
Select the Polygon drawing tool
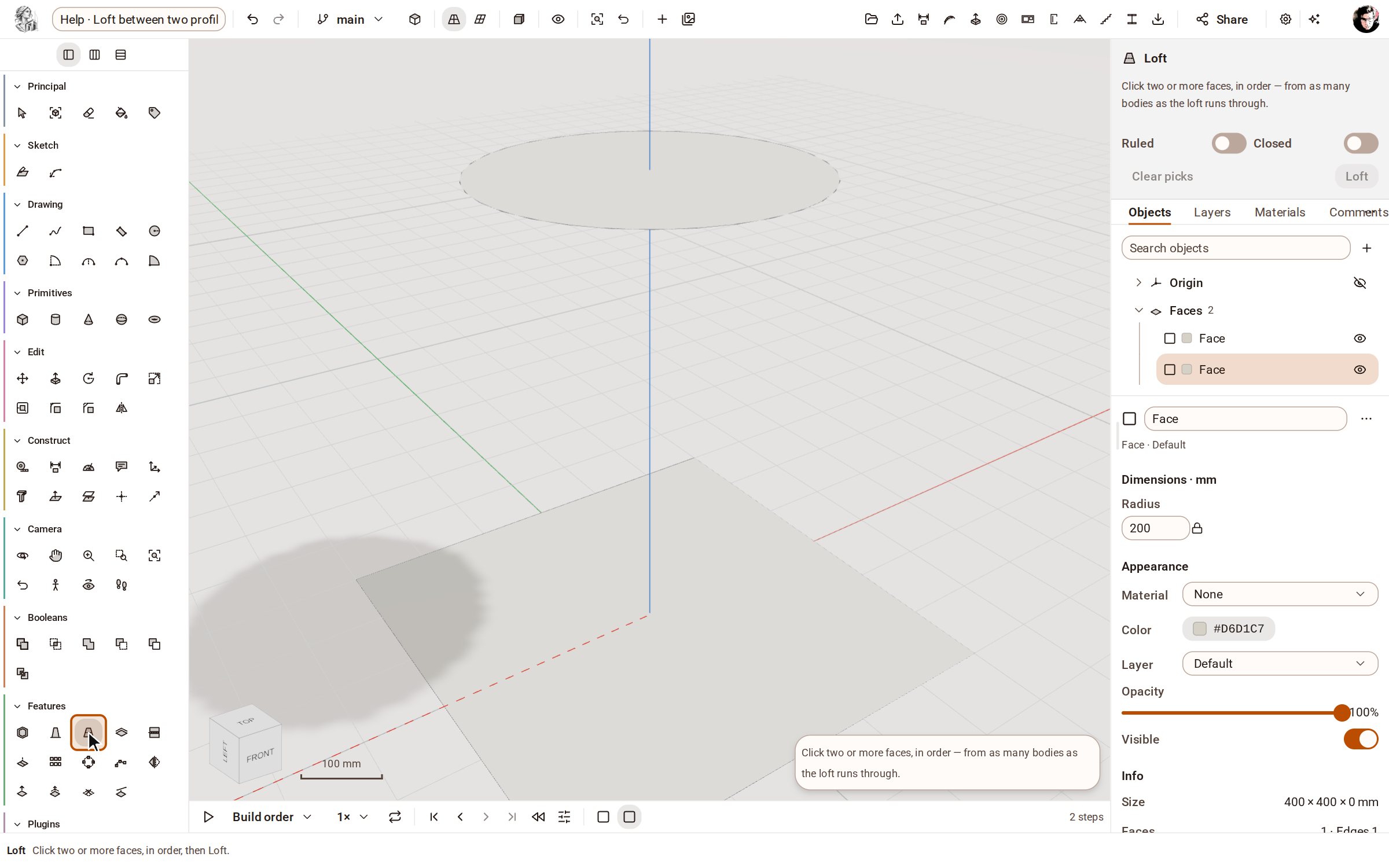pyautogui.click(x=22, y=260)
